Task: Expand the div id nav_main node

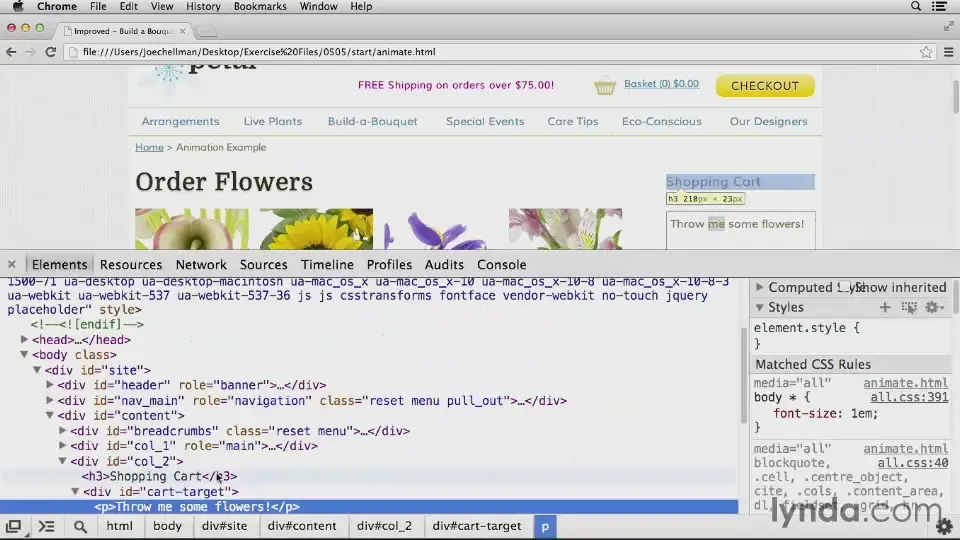Action: coord(50,400)
